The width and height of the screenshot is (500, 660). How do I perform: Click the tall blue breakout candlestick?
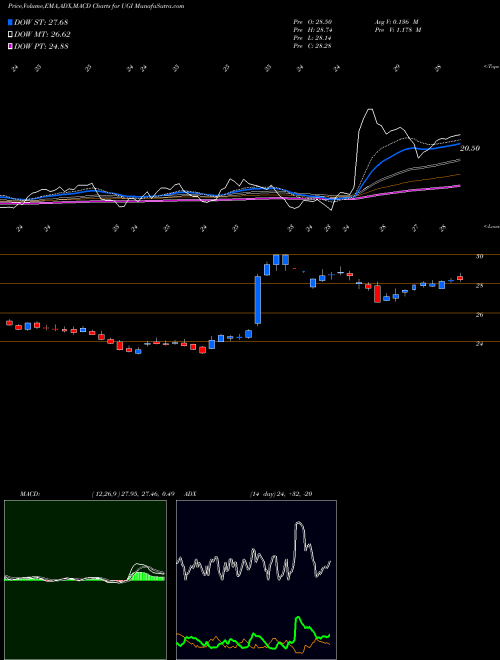(x=258, y=300)
